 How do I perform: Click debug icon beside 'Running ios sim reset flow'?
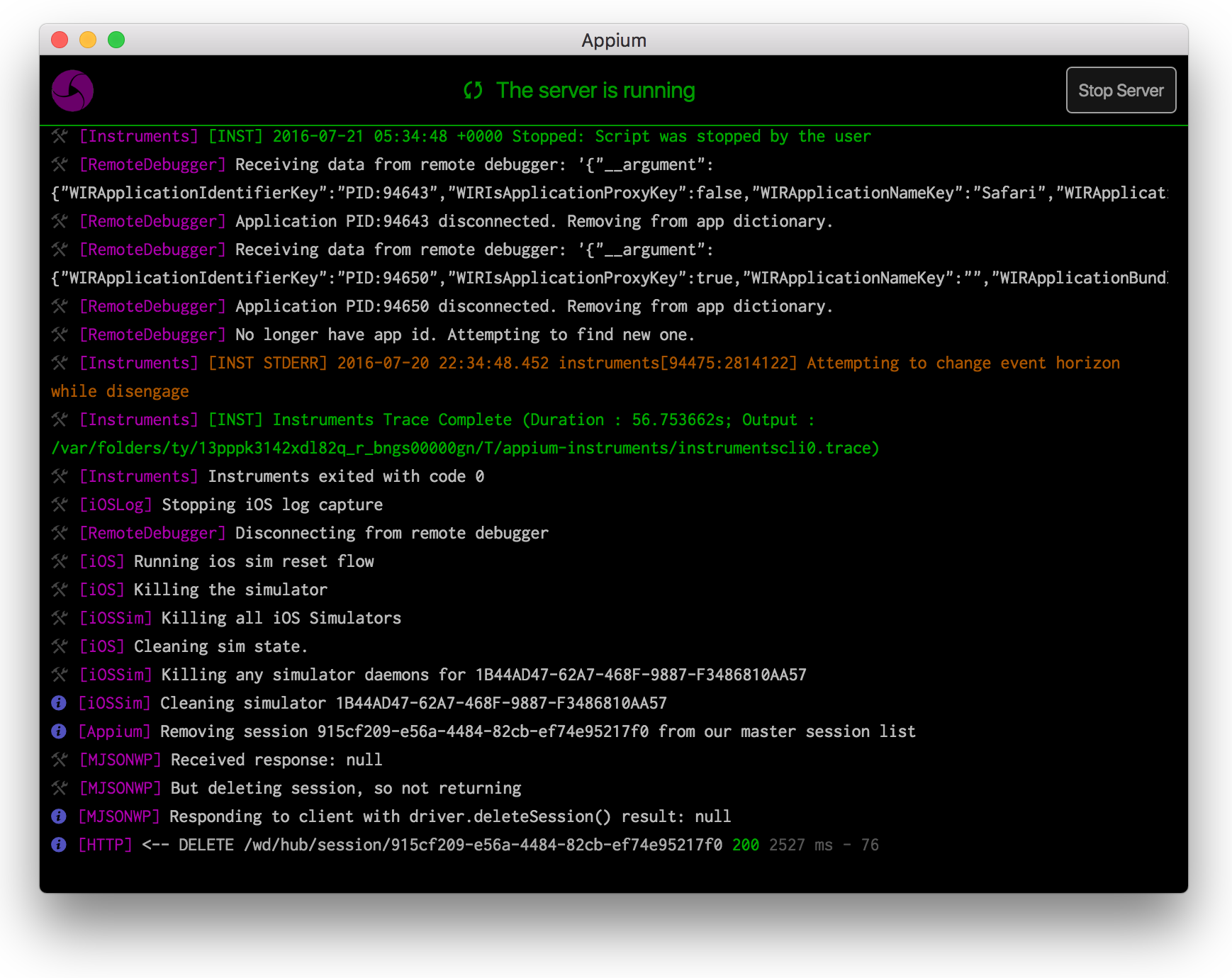coord(60,561)
